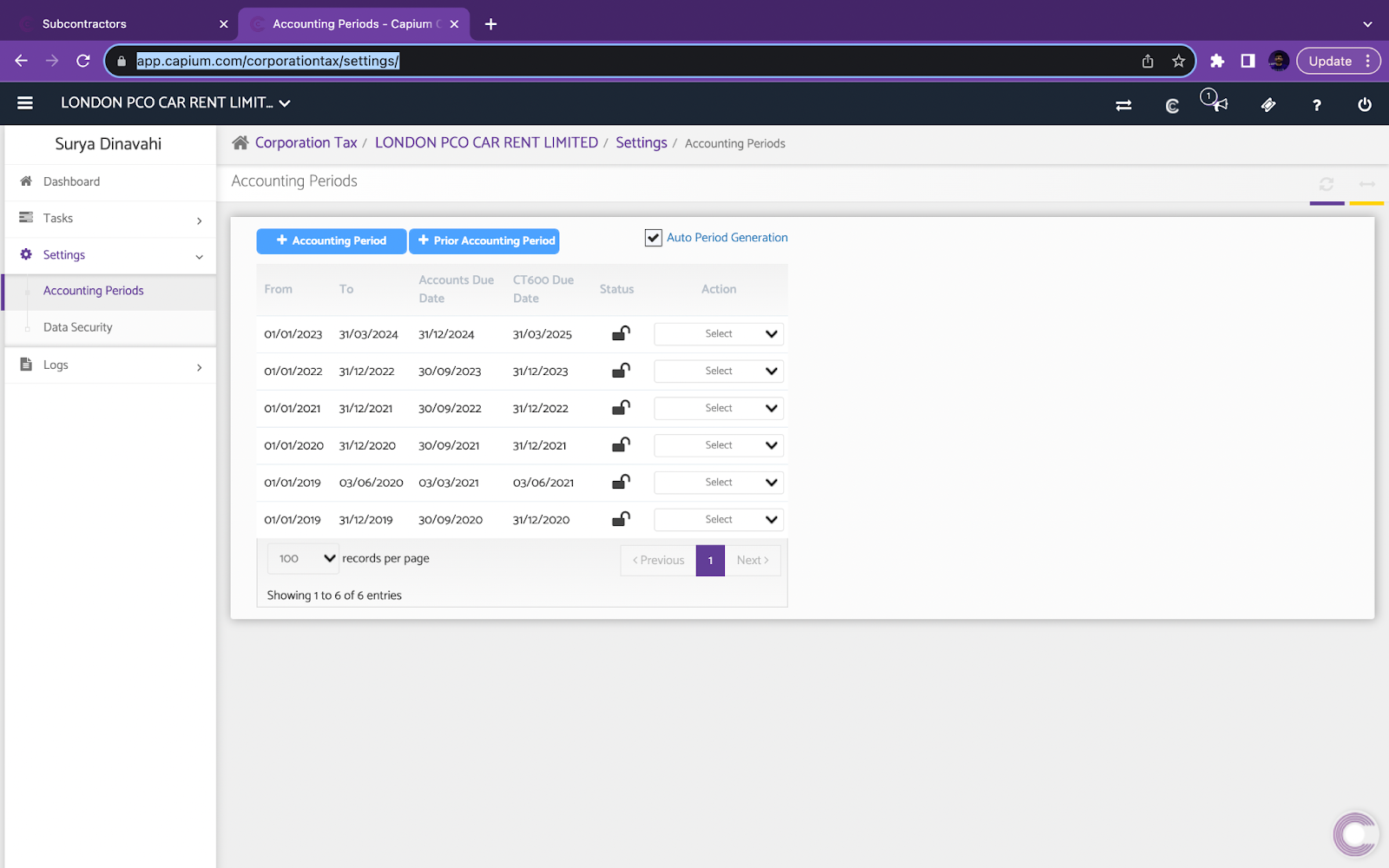Click the Previous pagination button
The width and height of the screenshot is (1389, 868).
pos(658,561)
